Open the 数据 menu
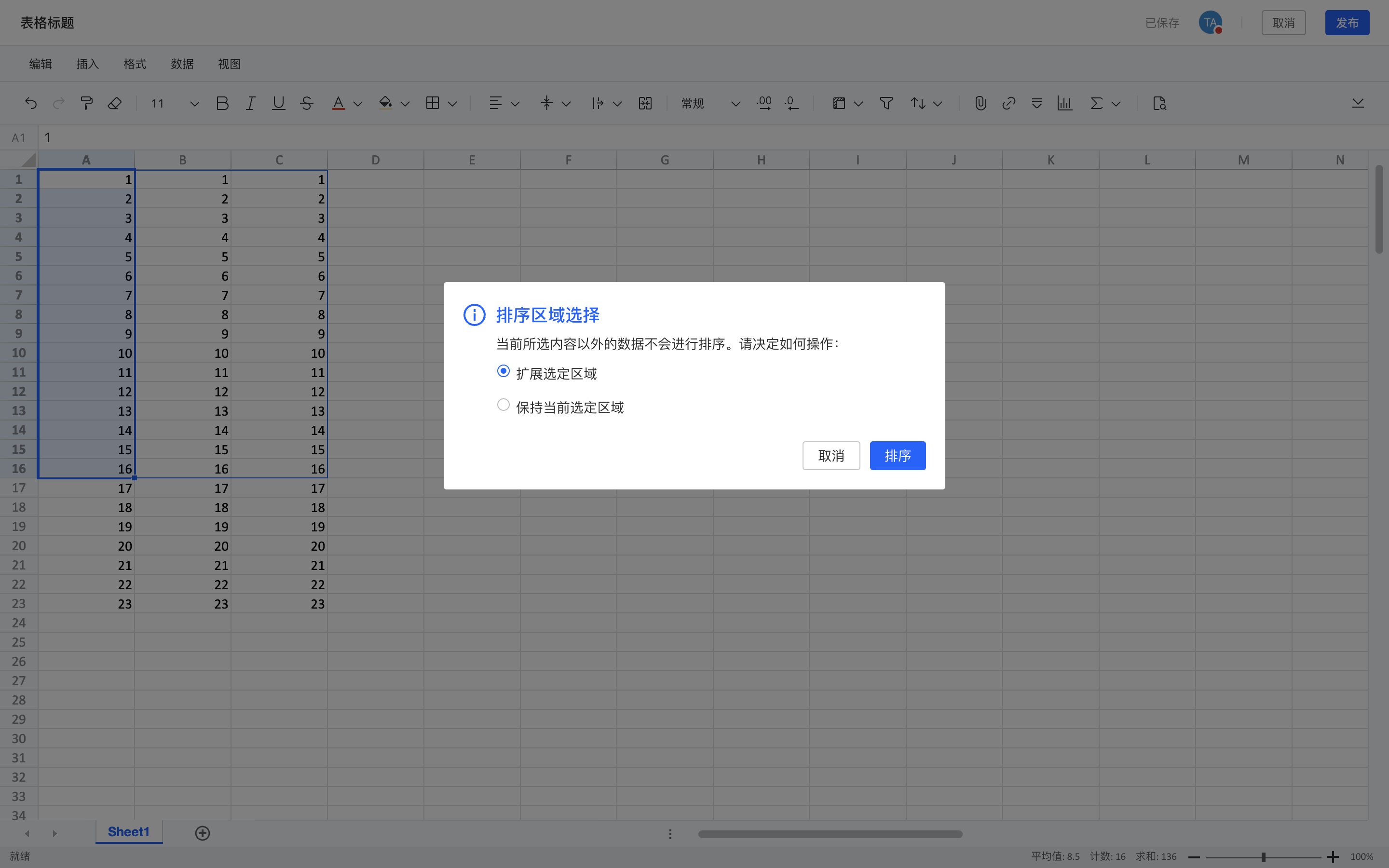1389x868 pixels. click(x=182, y=64)
